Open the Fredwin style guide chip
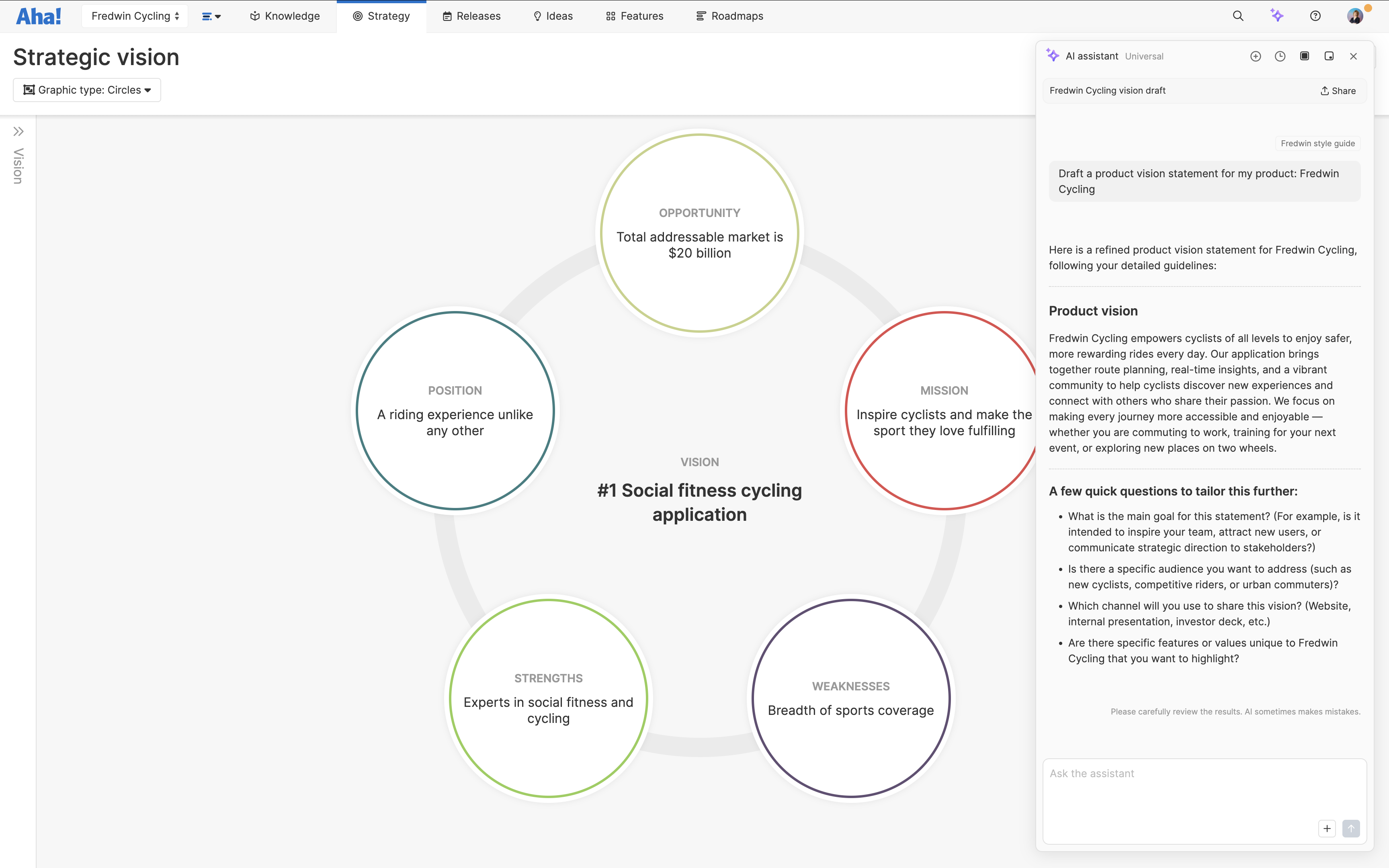1389x868 pixels. pos(1317,143)
